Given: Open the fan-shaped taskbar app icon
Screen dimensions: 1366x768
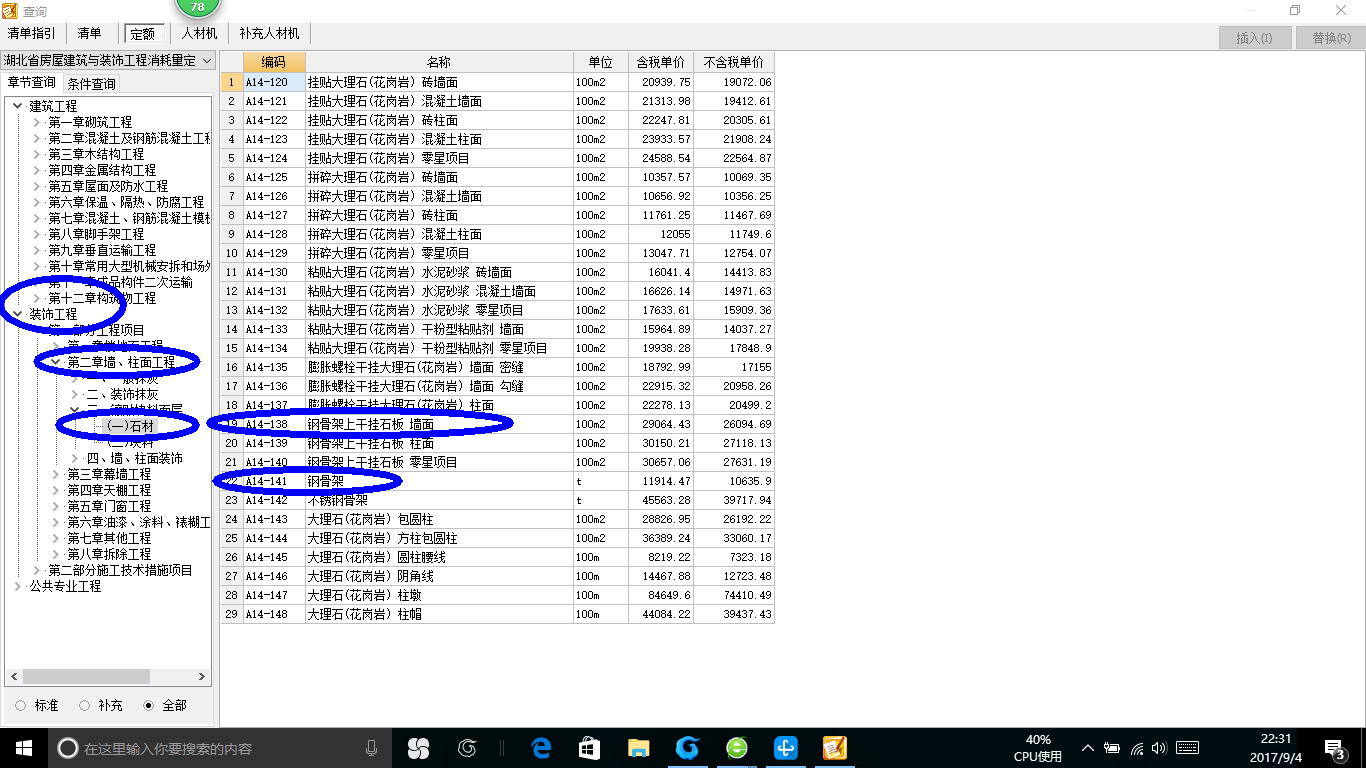Looking at the screenshot, I should coord(418,748).
